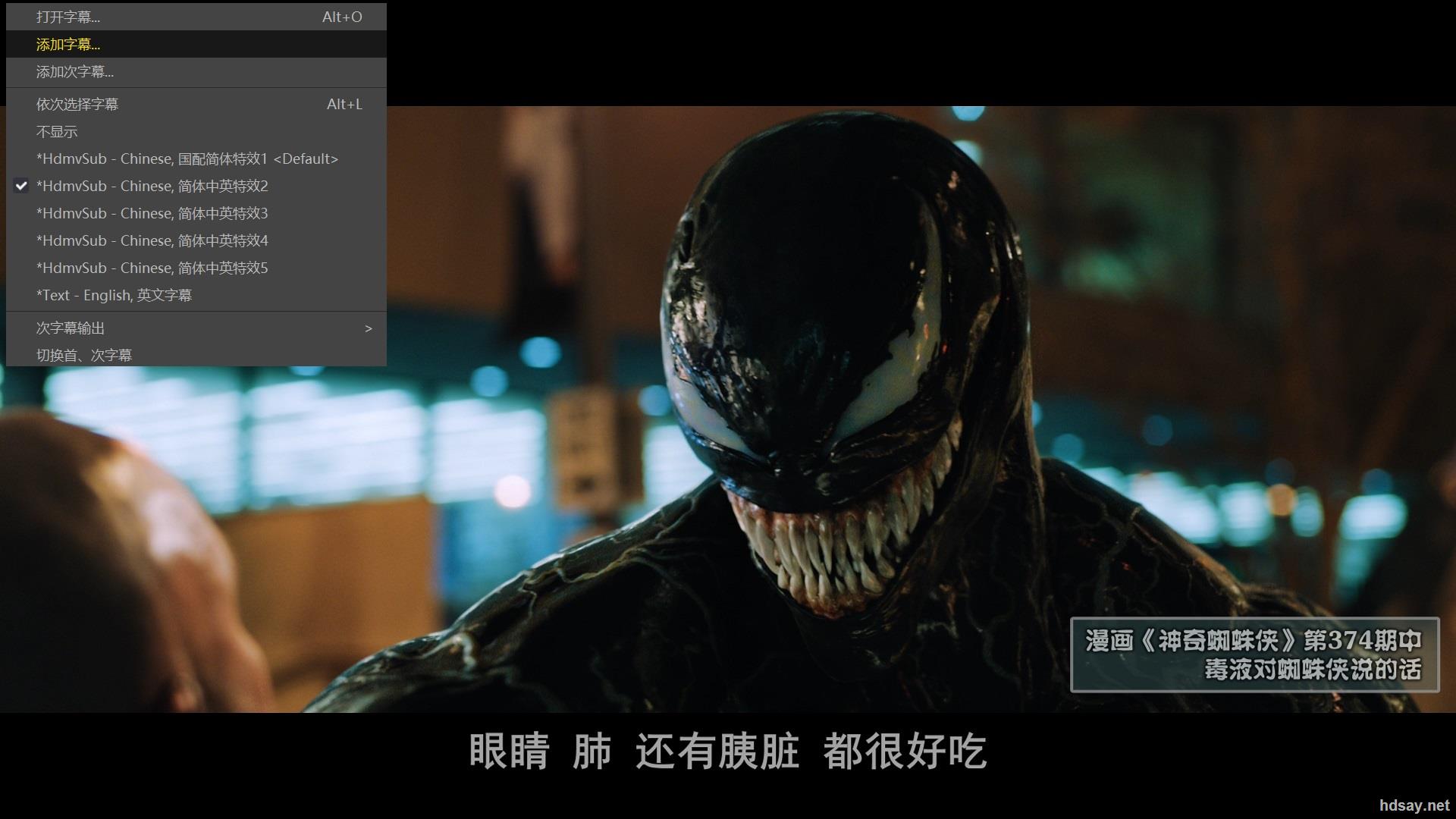Expand the 次字幕输出 submenu arrow

pyautogui.click(x=369, y=328)
